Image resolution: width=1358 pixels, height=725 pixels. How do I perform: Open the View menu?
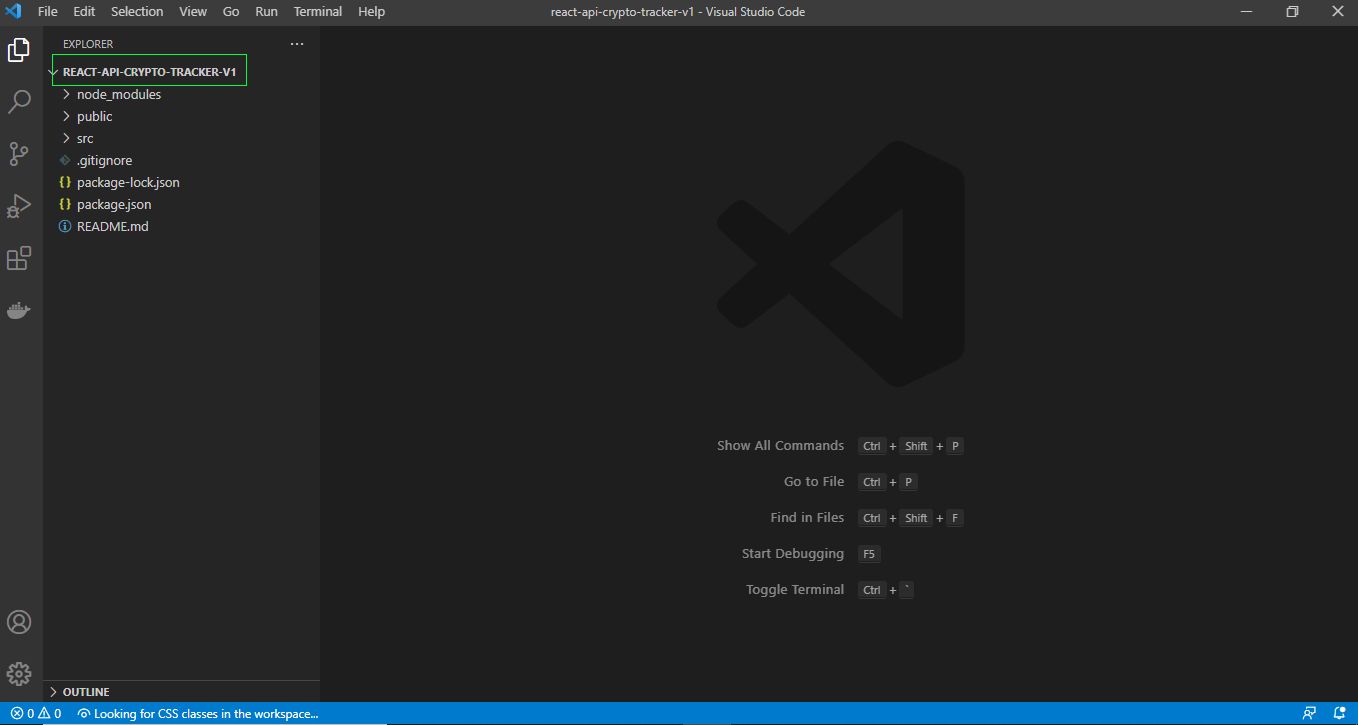point(193,12)
